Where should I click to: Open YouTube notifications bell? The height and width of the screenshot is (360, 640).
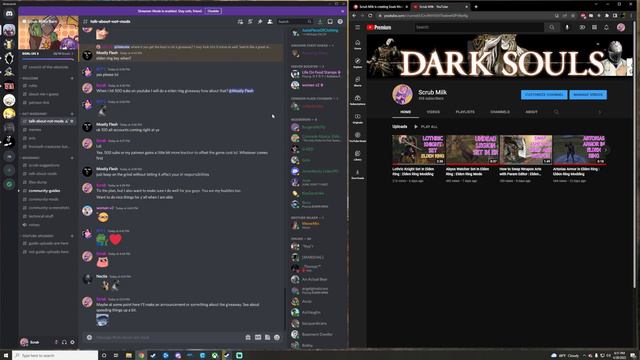(607, 27)
